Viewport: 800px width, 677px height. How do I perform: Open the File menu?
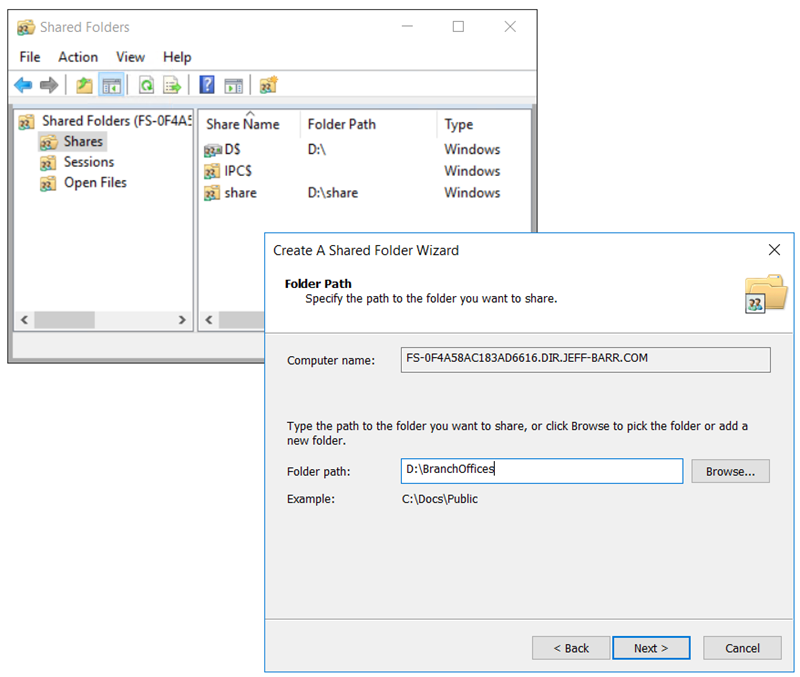[x=30, y=57]
